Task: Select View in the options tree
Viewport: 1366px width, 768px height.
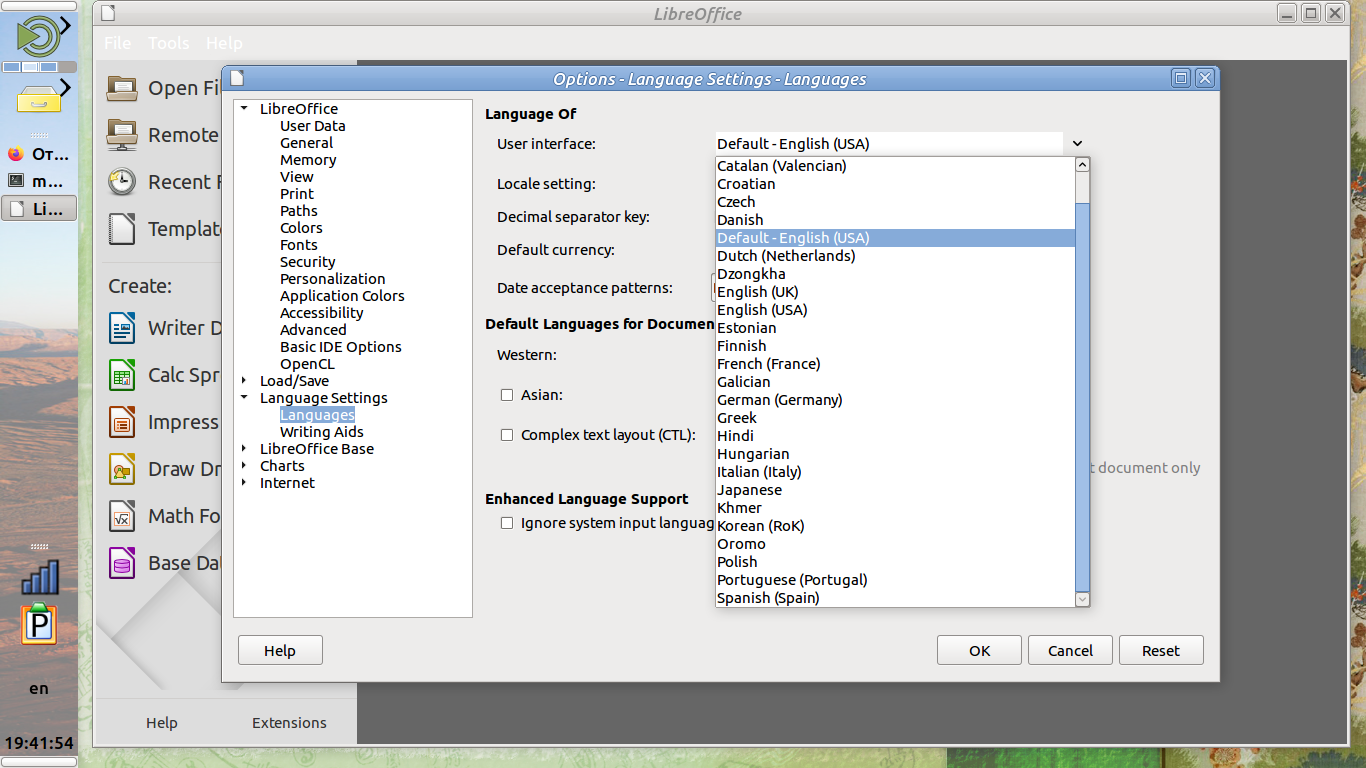Action: click(x=297, y=177)
